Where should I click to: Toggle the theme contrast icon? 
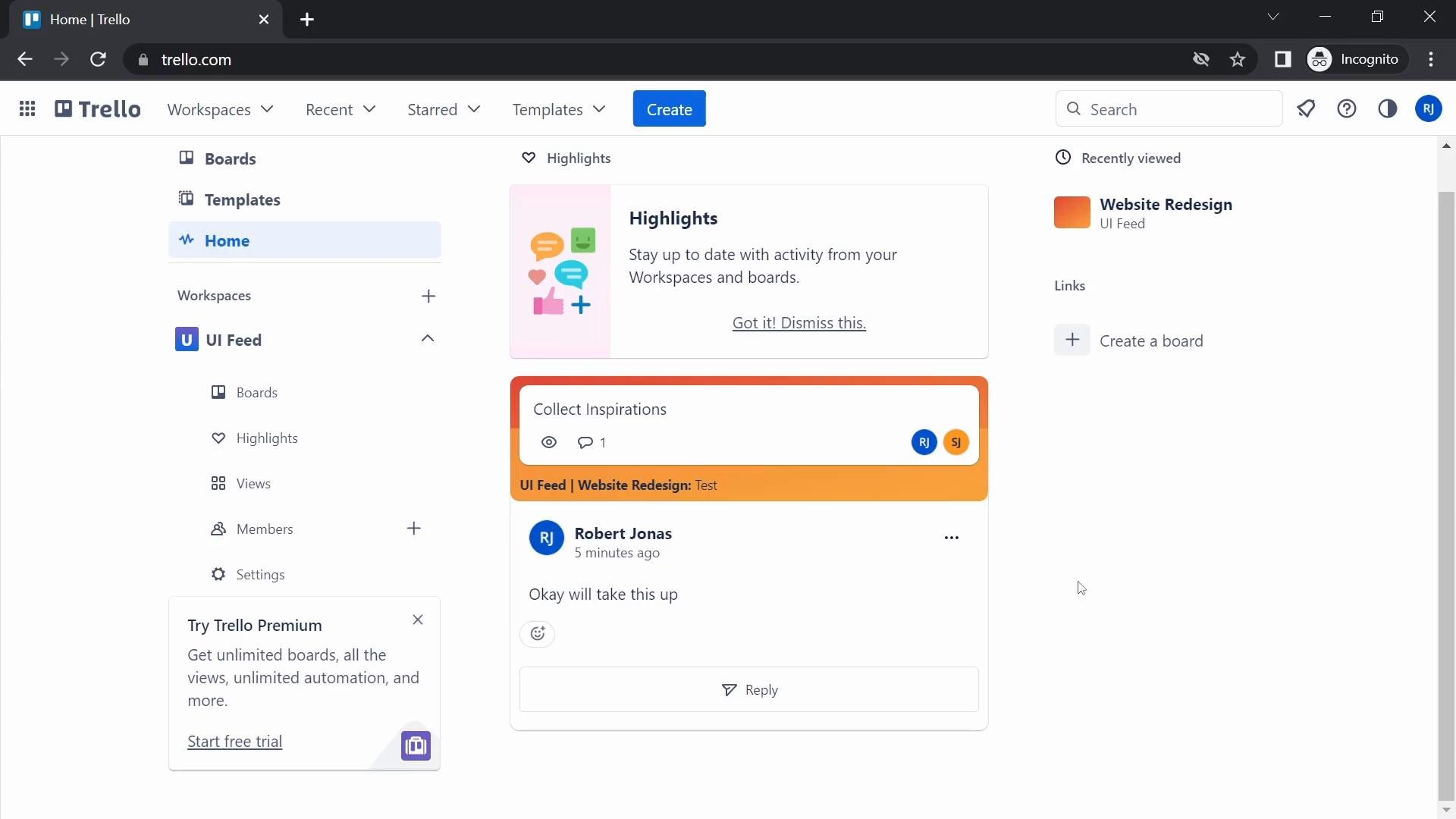pyautogui.click(x=1388, y=109)
